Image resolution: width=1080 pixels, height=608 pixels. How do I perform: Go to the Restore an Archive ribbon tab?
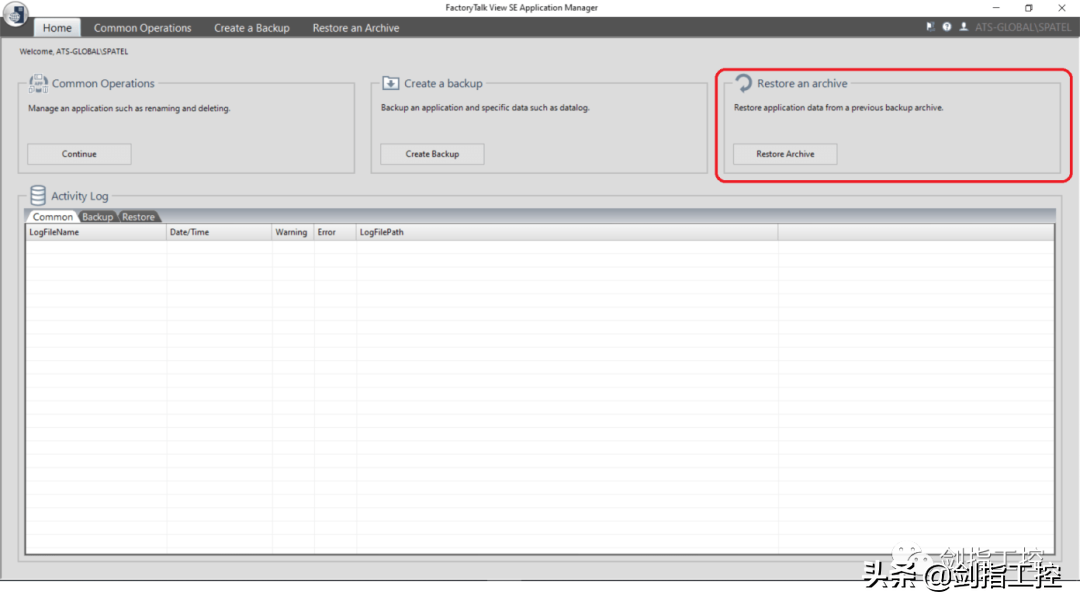[x=355, y=28]
